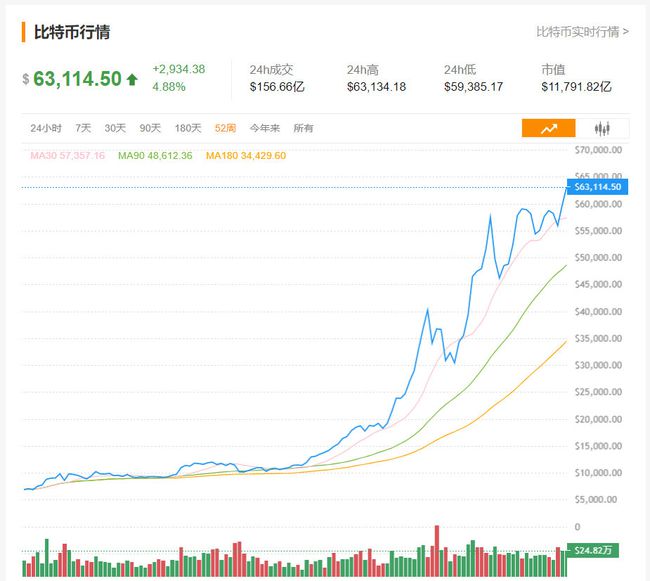Open the 比特币实时行情 link
The image size is (650, 581).
tap(582, 32)
